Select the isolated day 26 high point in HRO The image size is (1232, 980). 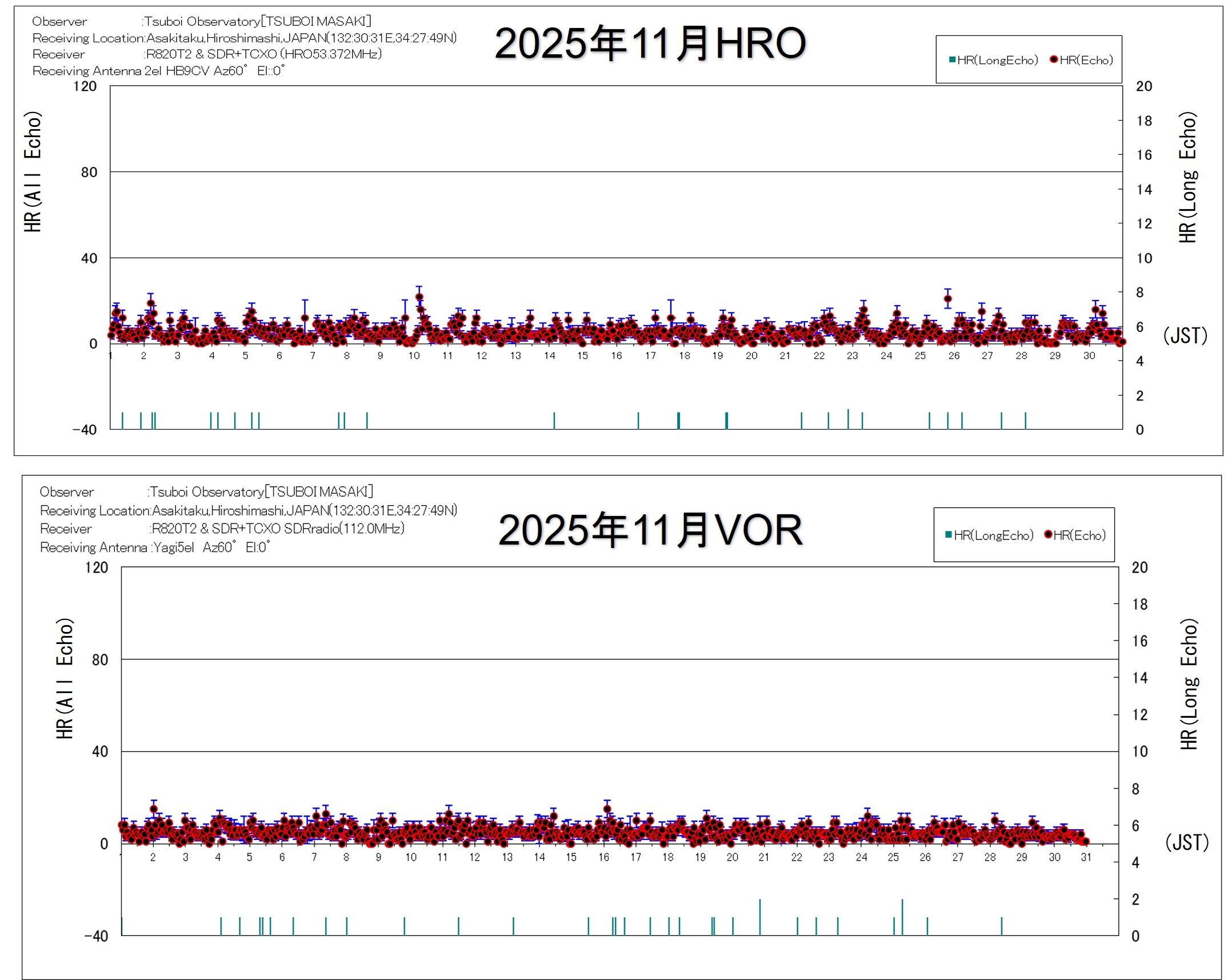click(948, 298)
